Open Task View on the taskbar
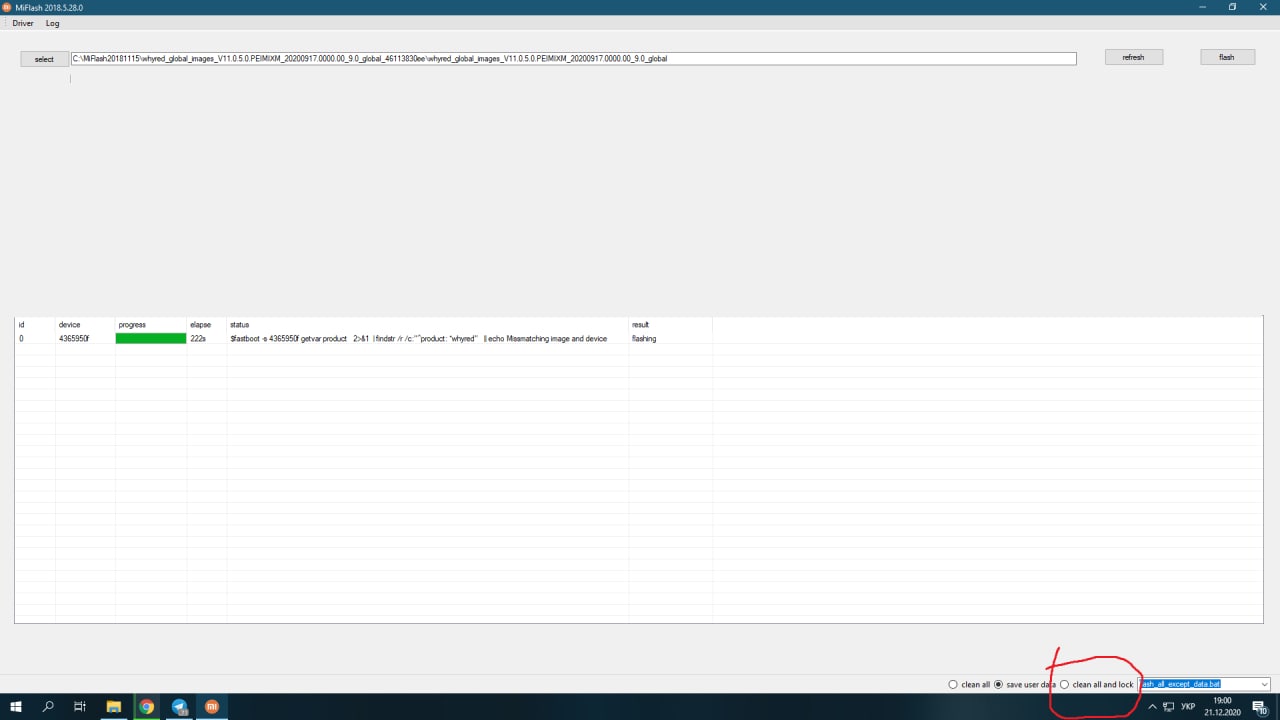 (80, 706)
